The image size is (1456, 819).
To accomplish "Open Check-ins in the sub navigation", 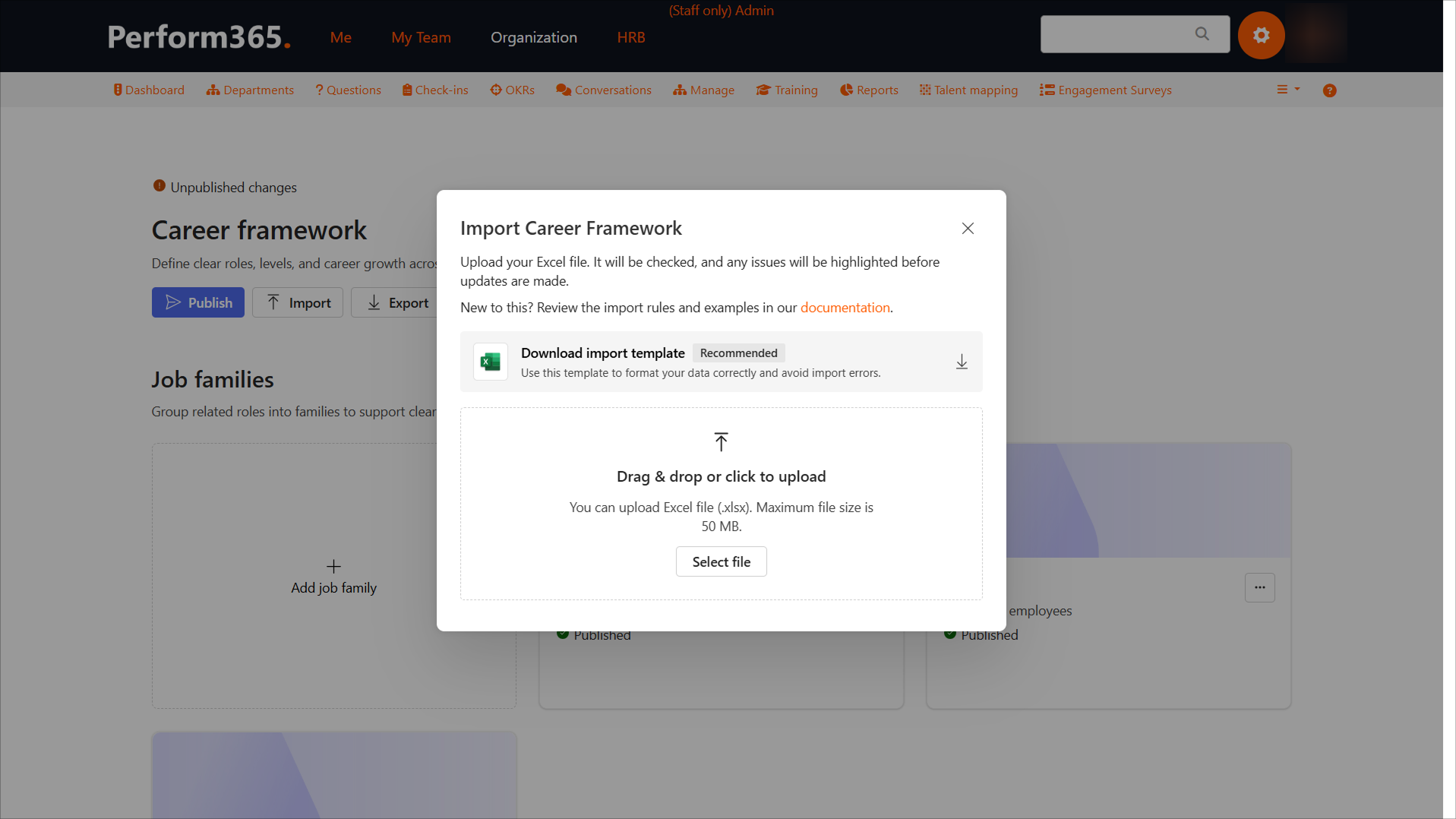I will coord(435,90).
